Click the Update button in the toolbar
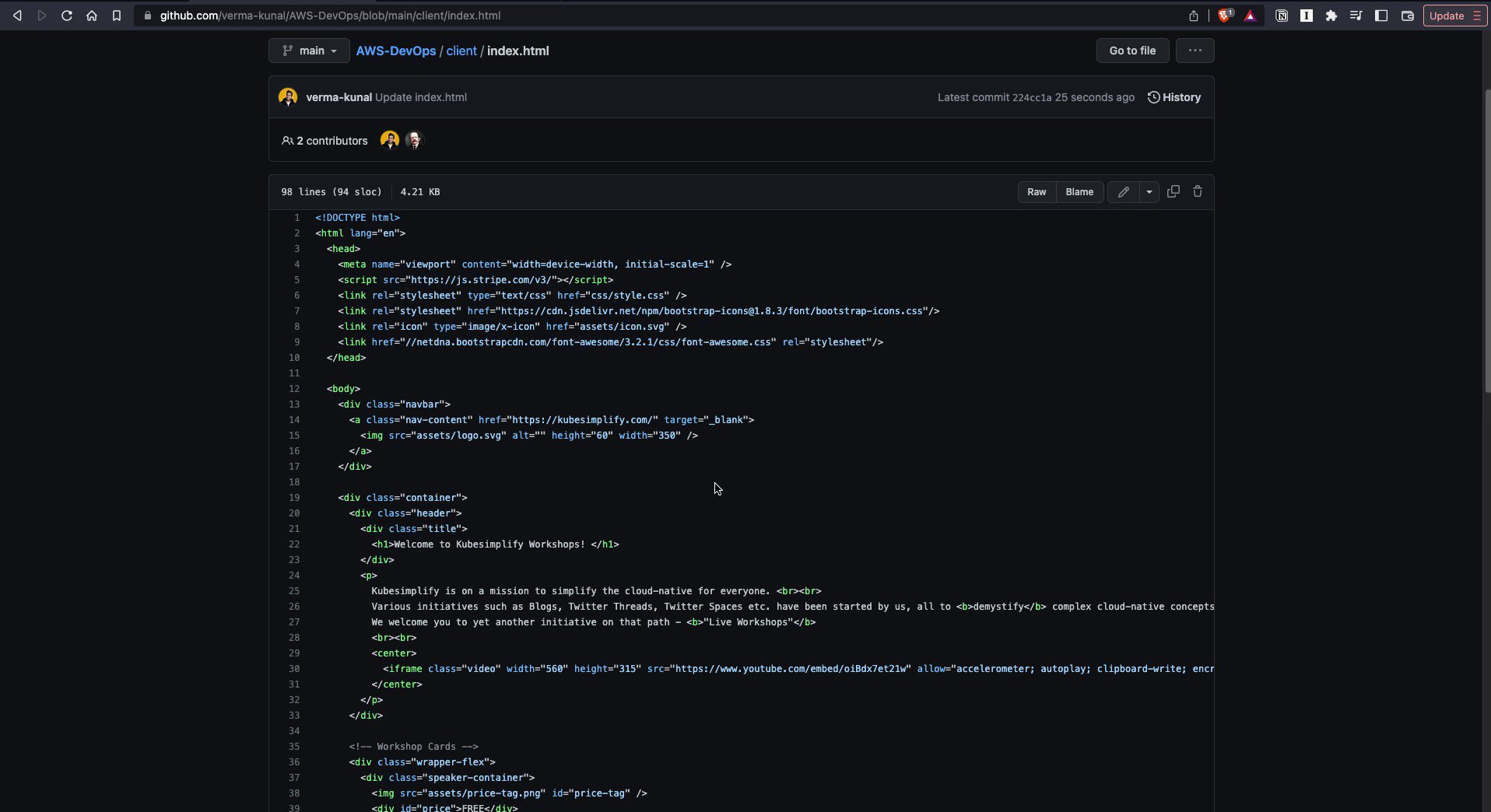 tap(1447, 15)
